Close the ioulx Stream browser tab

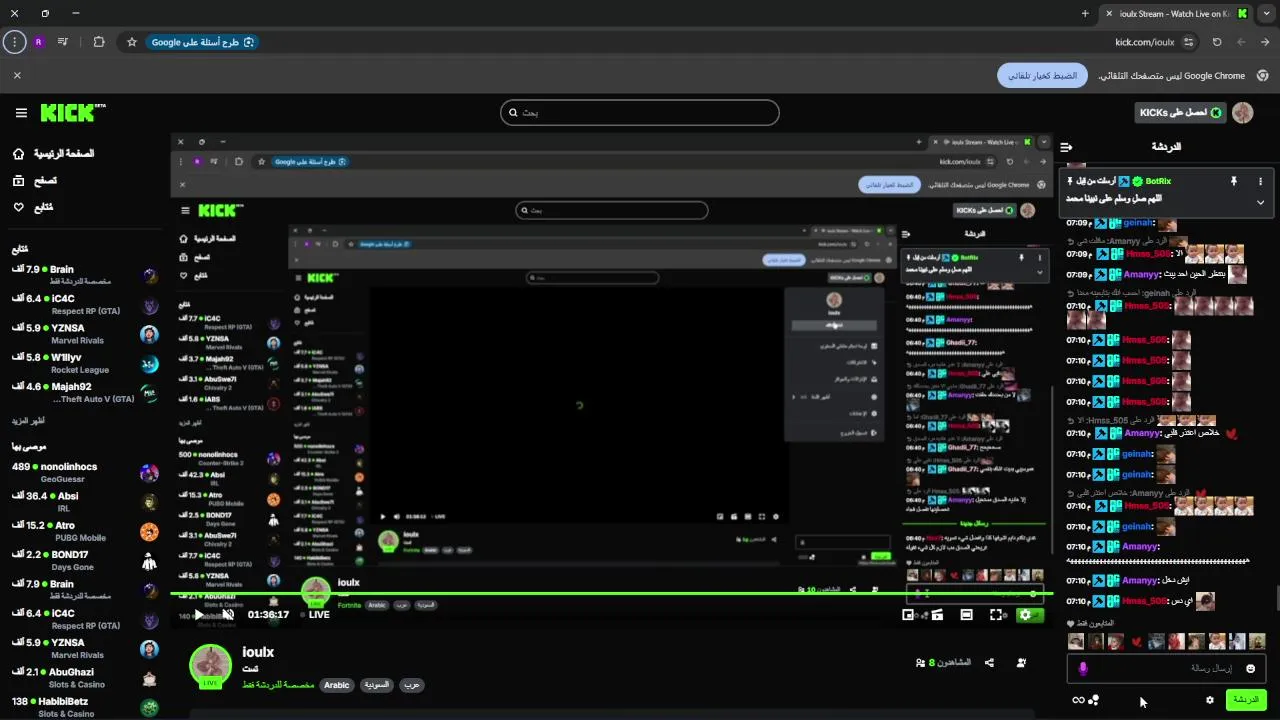(1108, 14)
